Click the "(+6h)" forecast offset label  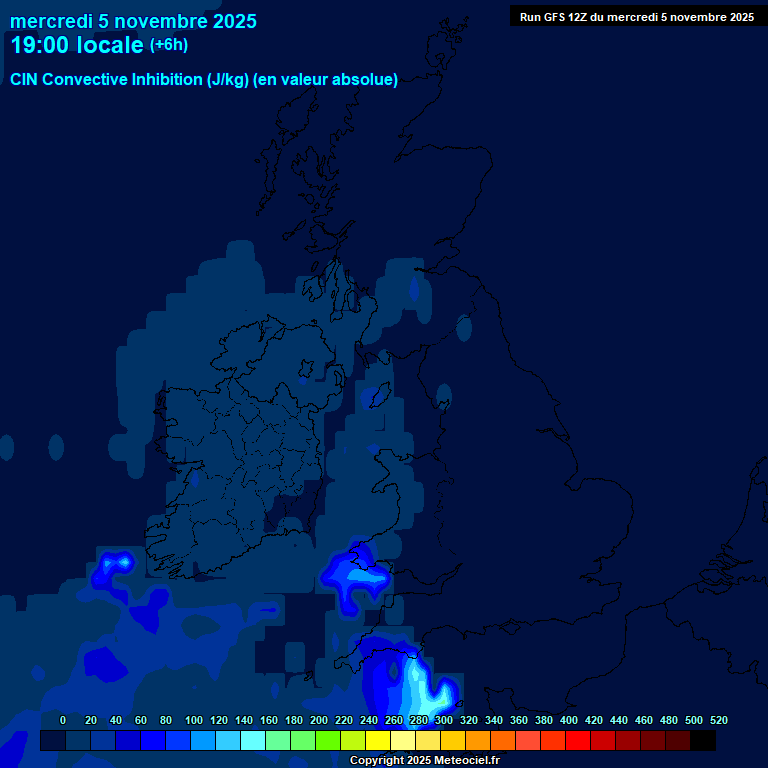(x=169, y=45)
